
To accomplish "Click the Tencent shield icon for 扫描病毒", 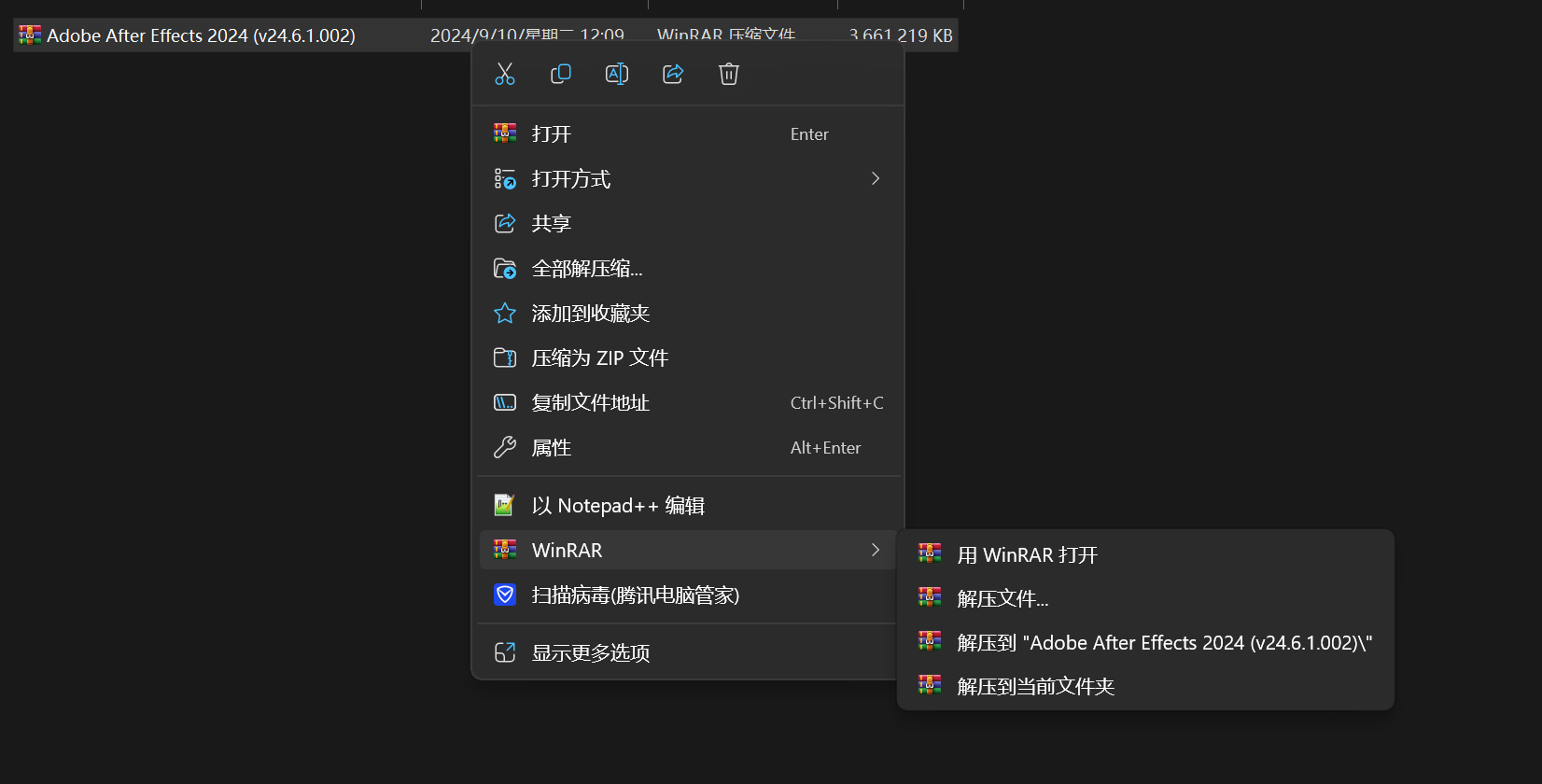I will click(x=505, y=595).
